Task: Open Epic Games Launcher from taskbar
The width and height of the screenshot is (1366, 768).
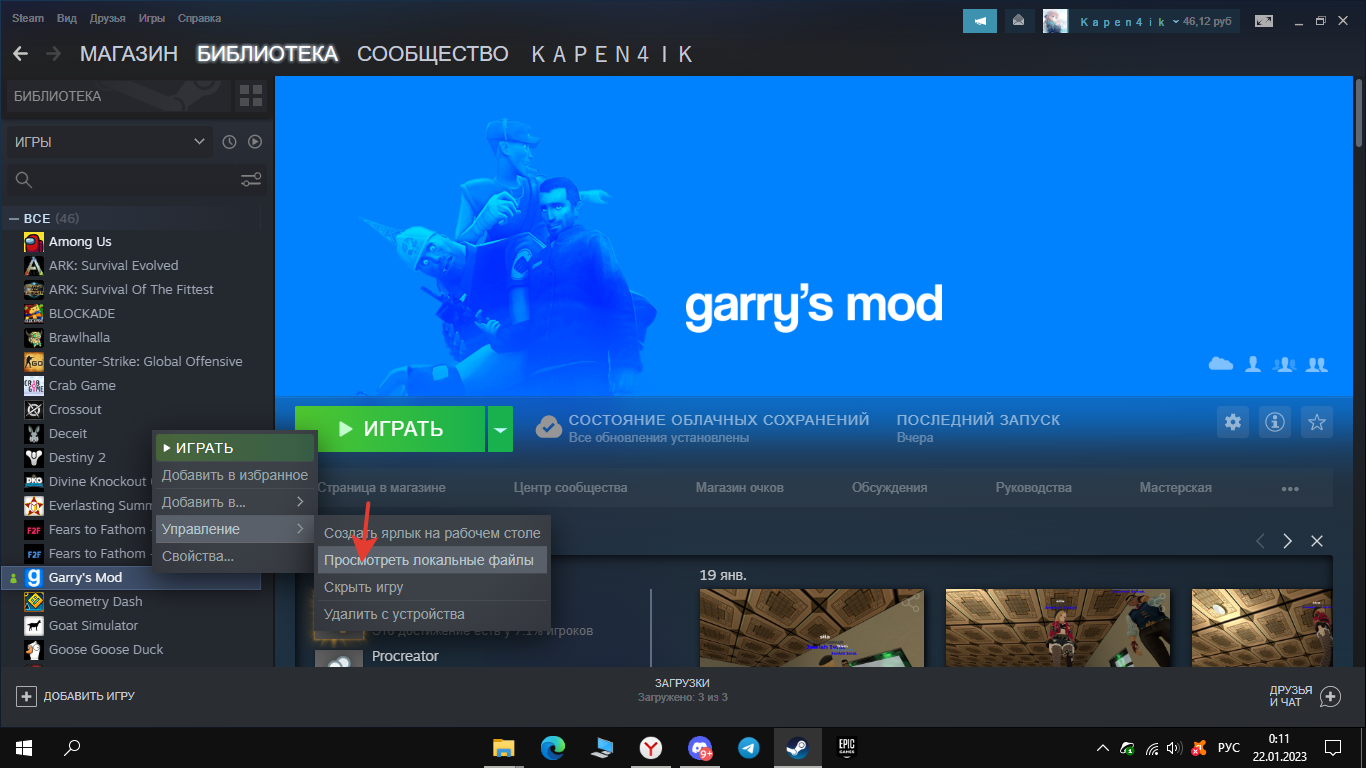Action: click(846, 747)
